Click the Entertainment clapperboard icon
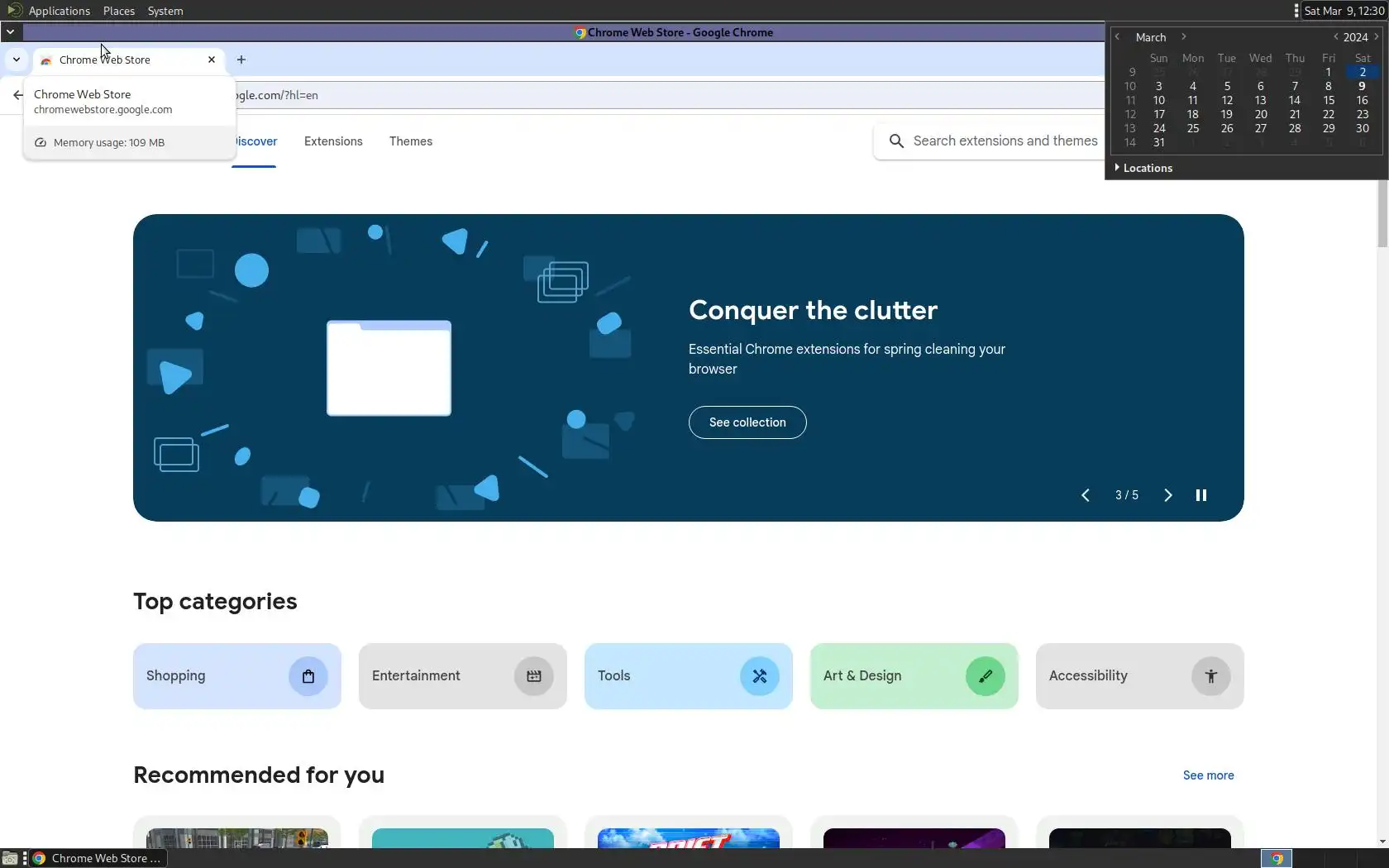This screenshot has height=868, width=1389. [x=534, y=676]
